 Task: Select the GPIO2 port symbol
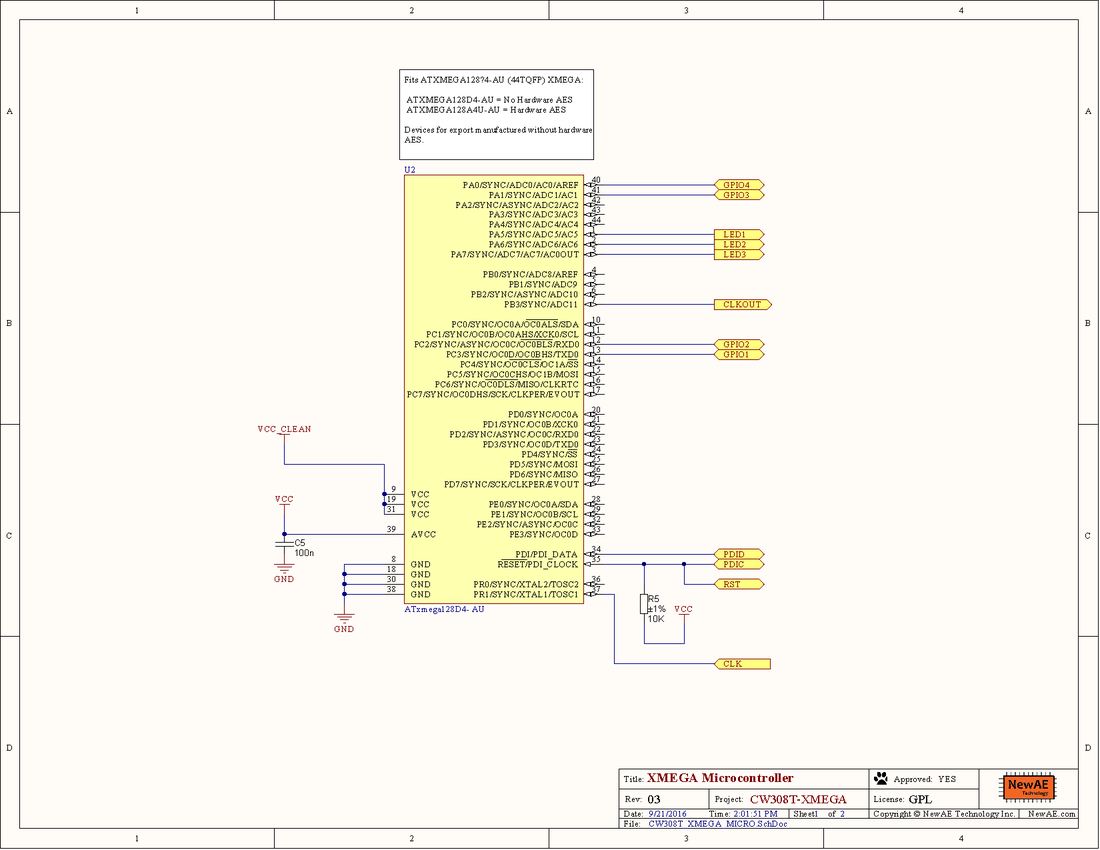(738, 343)
